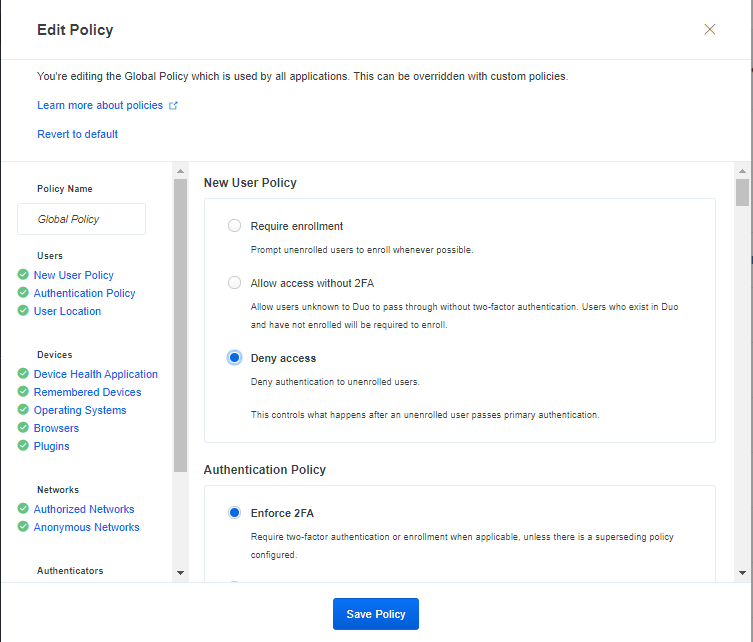Click green checkmark beside Plugins

click(23, 445)
